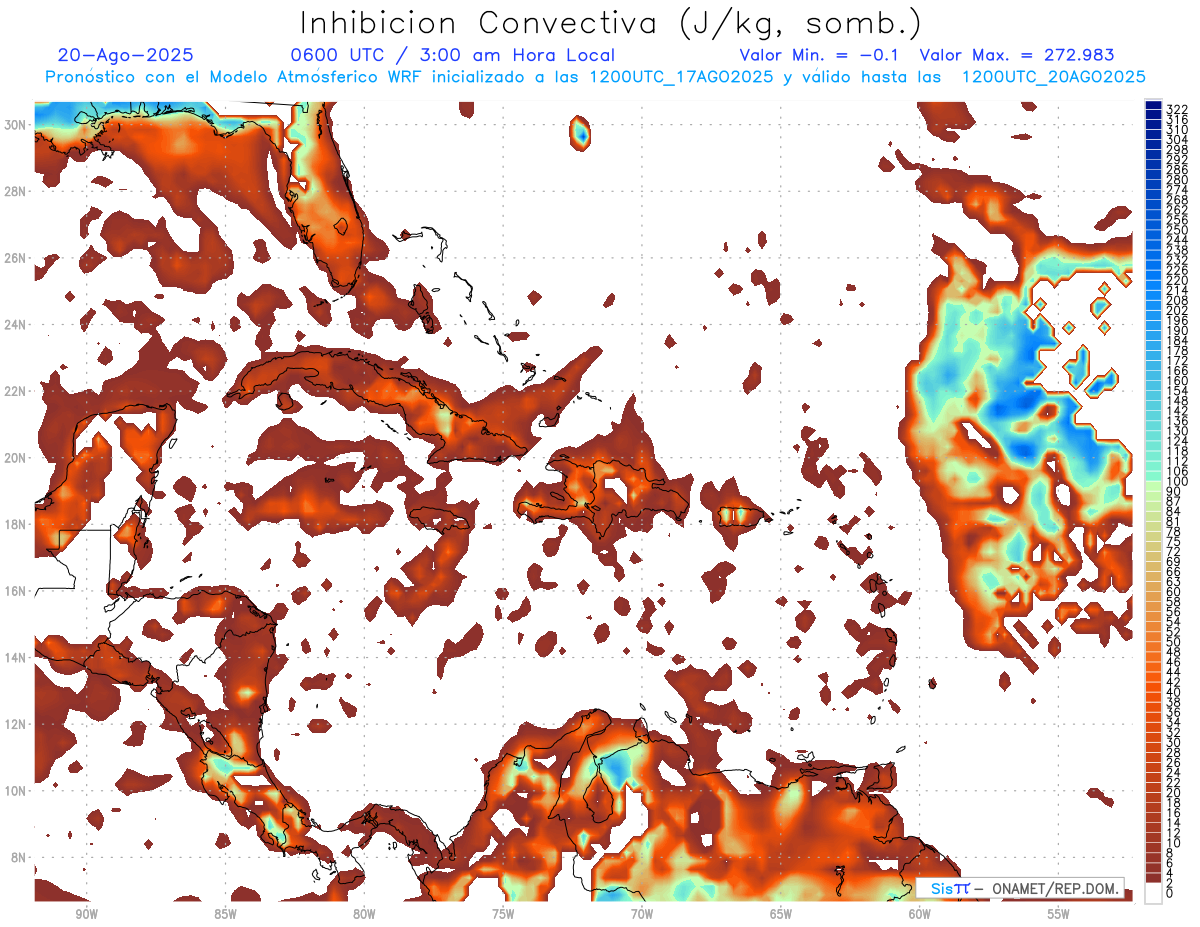The width and height of the screenshot is (1200, 927).
Task: Click the white 0 swatch in color bar
Action: click(x=1154, y=893)
